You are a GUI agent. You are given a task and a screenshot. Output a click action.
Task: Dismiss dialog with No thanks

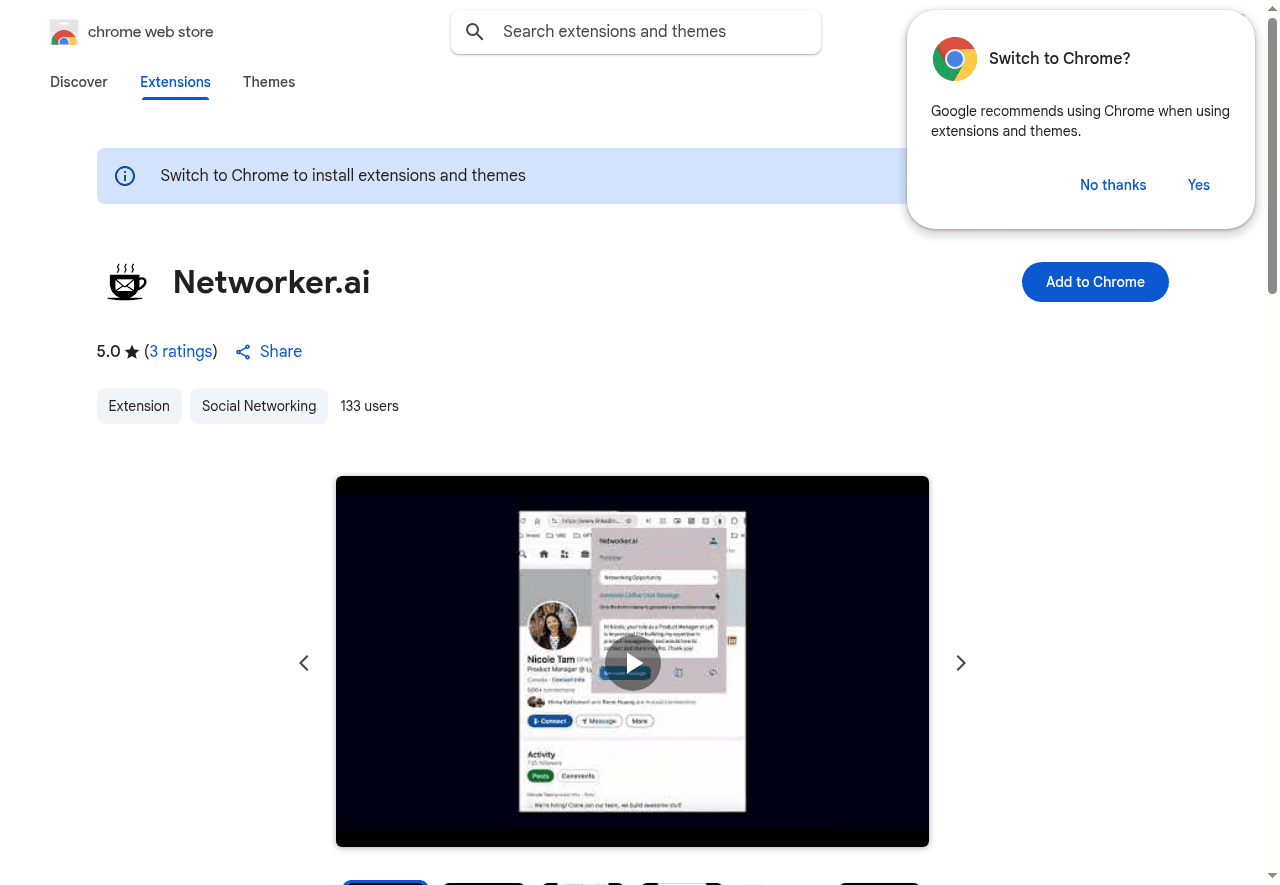[x=1113, y=185]
